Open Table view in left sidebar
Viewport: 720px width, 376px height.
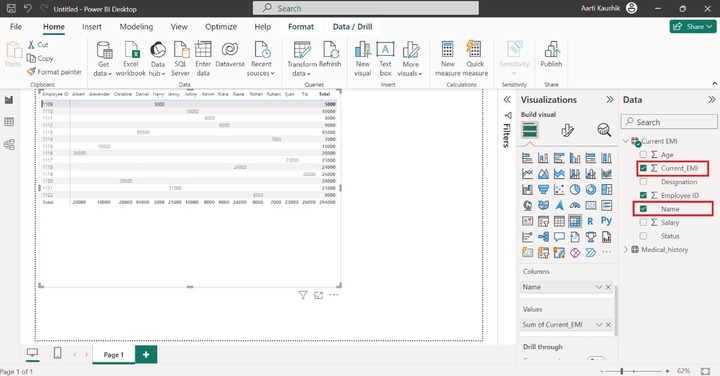(9, 122)
